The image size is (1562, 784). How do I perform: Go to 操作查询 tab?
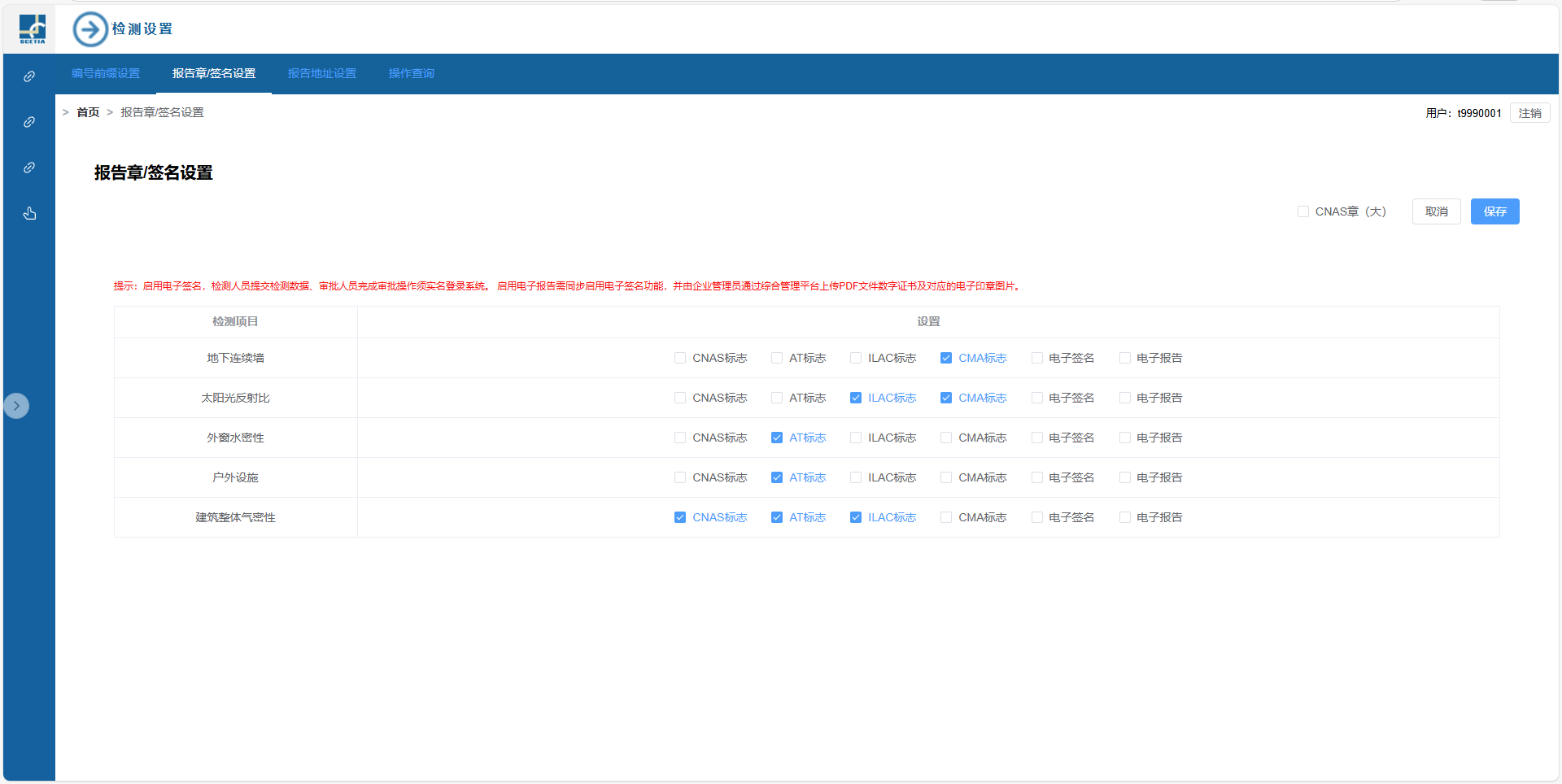point(412,73)
